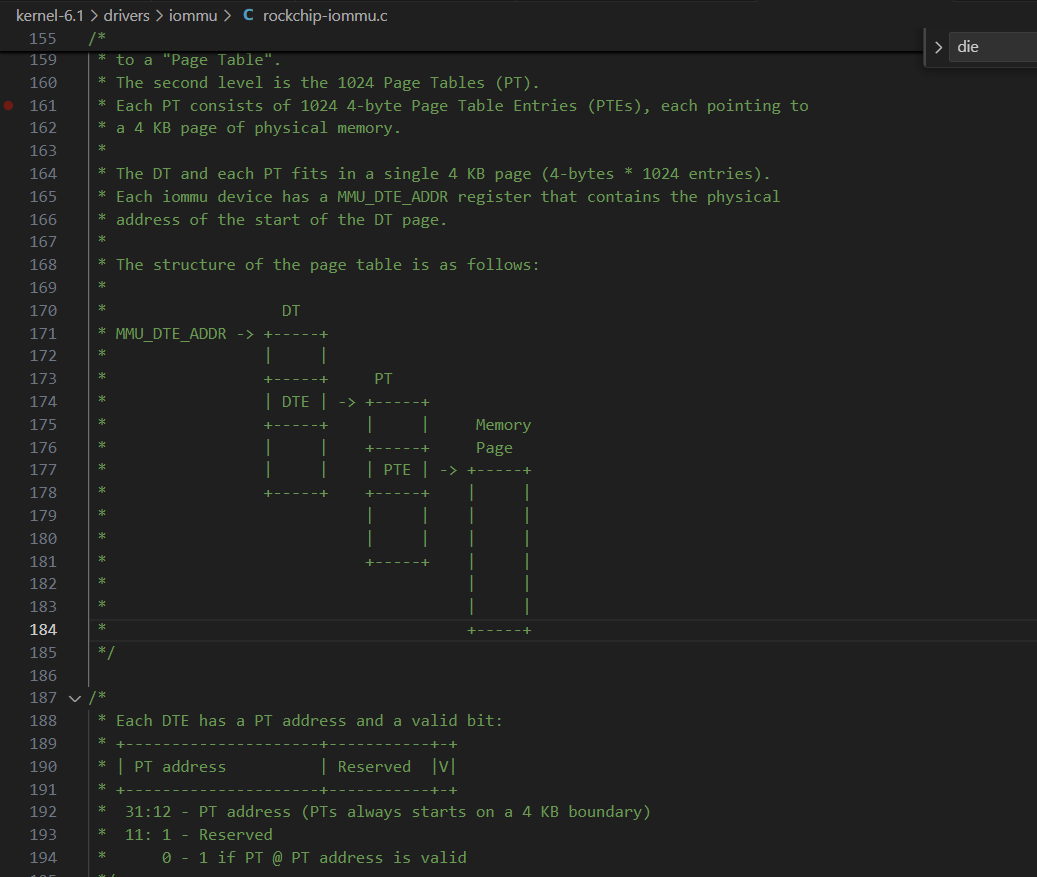Click the "DTE" label in the diagram
This screenshot has height=877, width=1037.
(295, 402)
